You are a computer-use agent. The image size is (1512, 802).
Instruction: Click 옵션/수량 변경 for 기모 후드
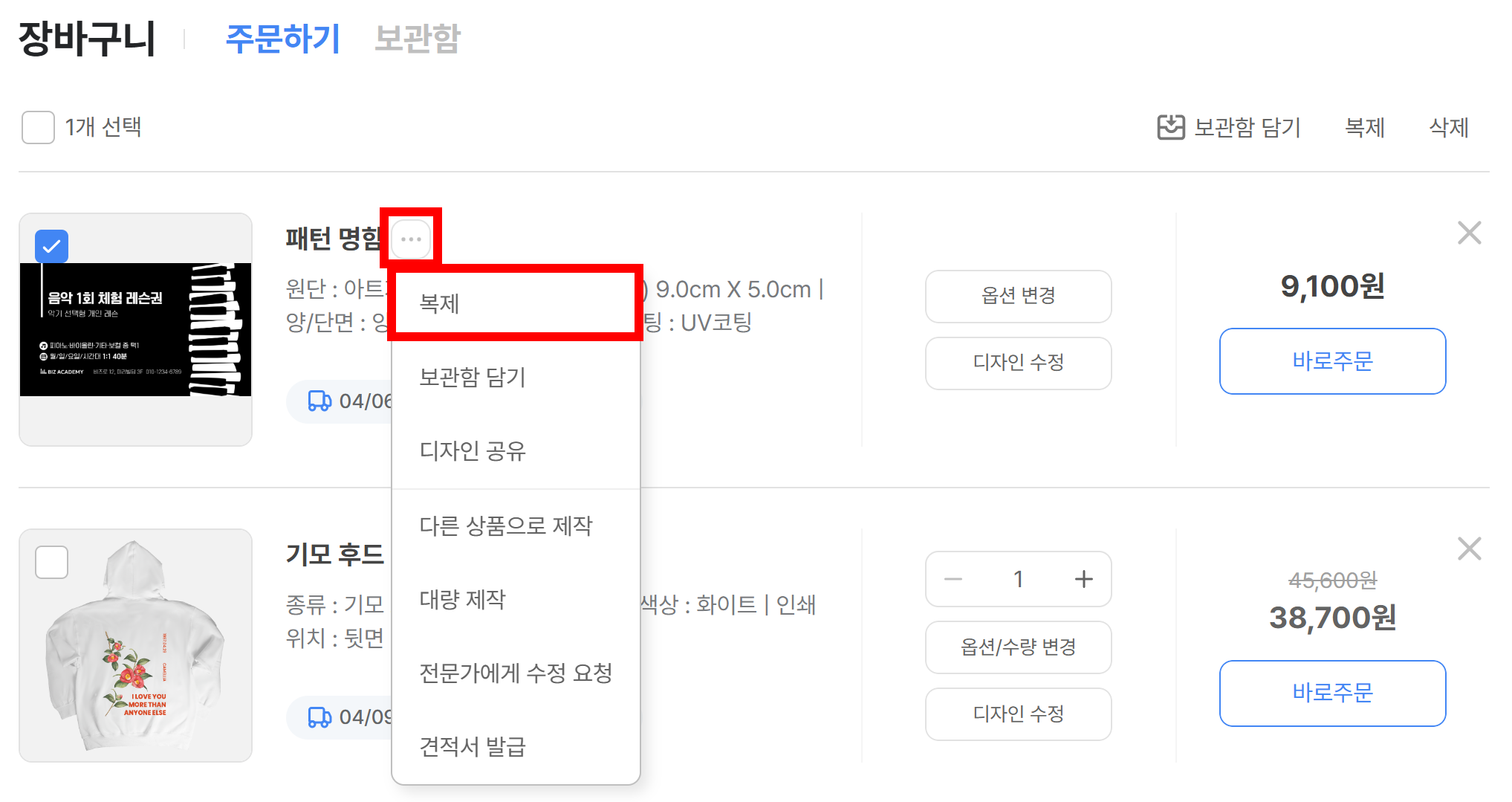[1018, 647]
